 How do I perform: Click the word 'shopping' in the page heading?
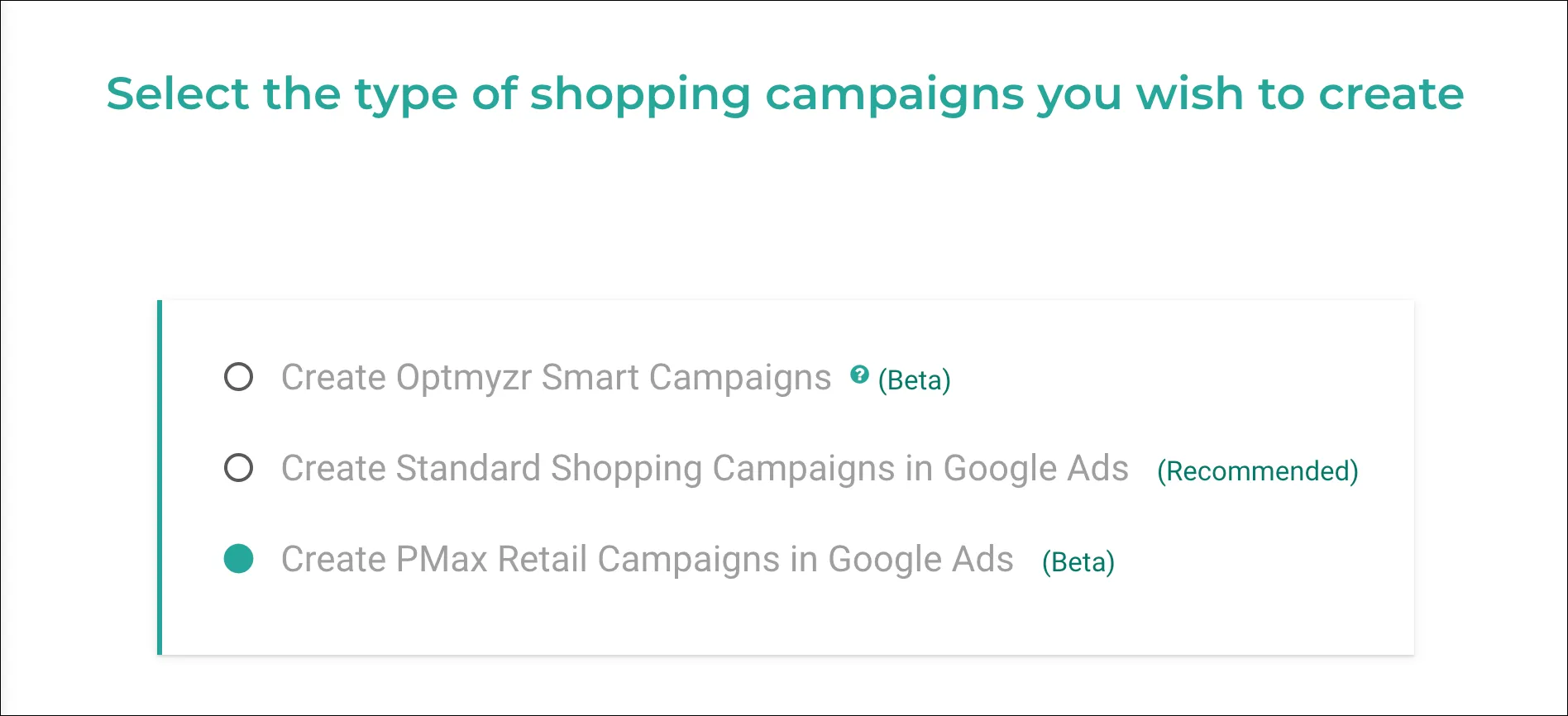click(x=640, y=95)
